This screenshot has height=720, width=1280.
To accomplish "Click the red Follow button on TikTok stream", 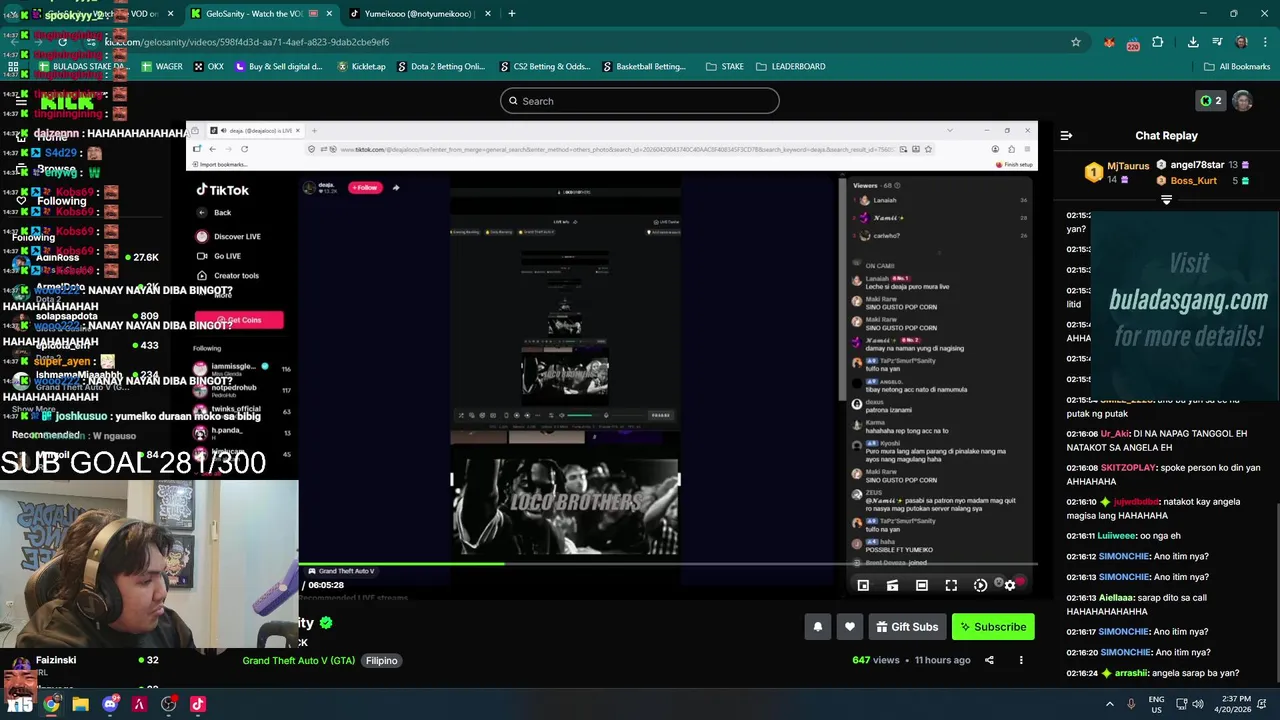I will 365,187.
